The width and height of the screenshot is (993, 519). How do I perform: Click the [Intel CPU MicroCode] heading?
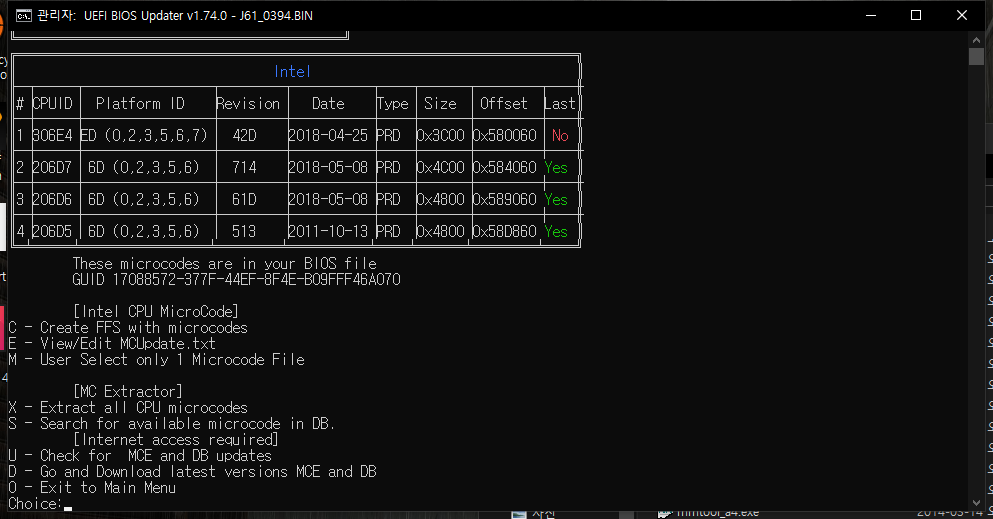point(156,311)
